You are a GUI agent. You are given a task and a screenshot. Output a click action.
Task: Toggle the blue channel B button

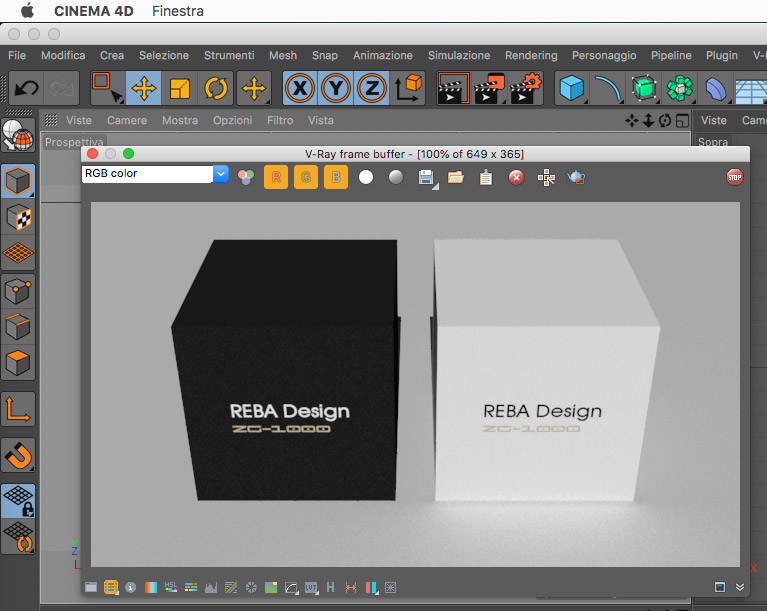[x=336, y=177]
